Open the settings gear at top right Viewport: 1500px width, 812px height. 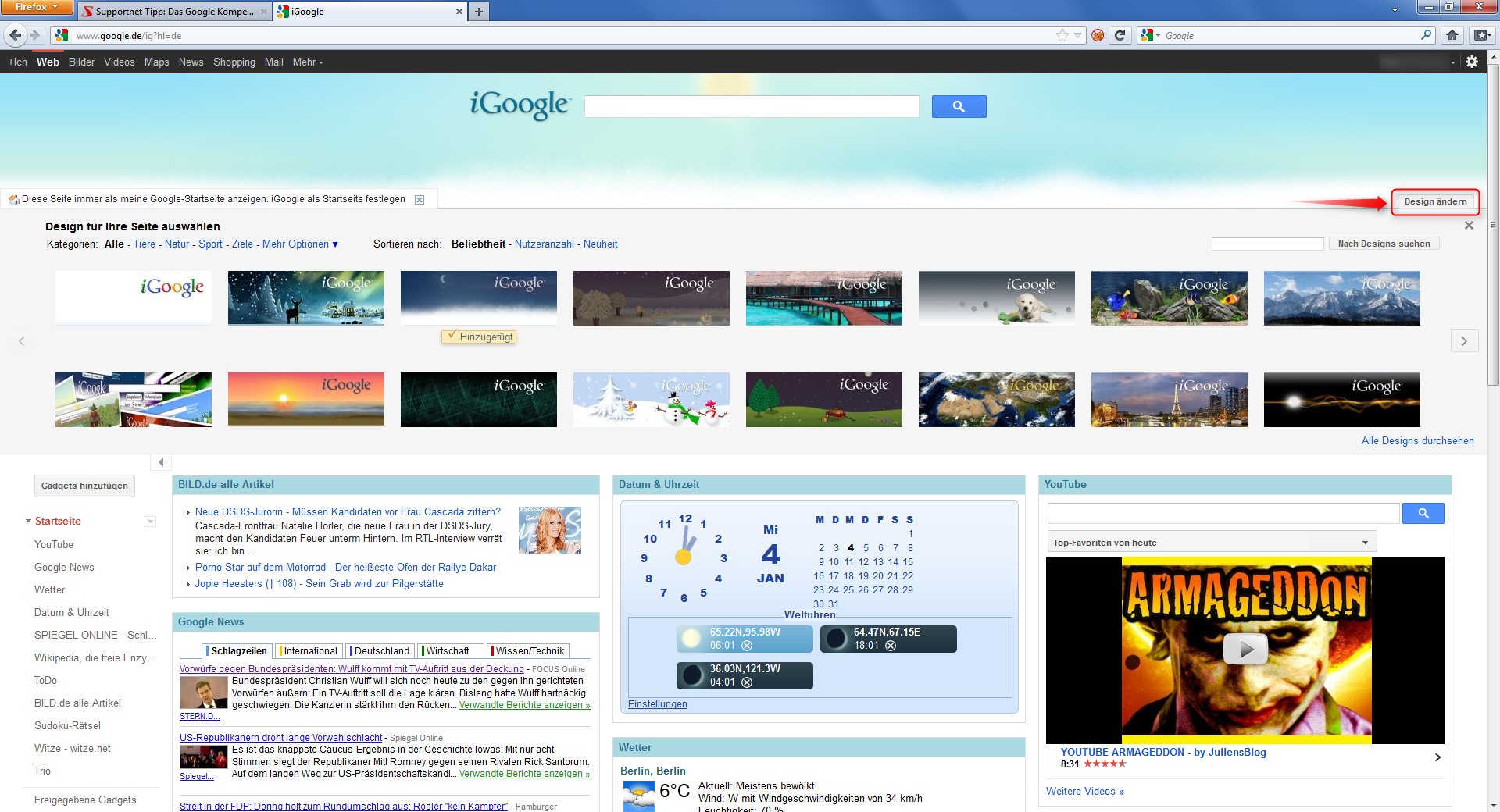1473,62
